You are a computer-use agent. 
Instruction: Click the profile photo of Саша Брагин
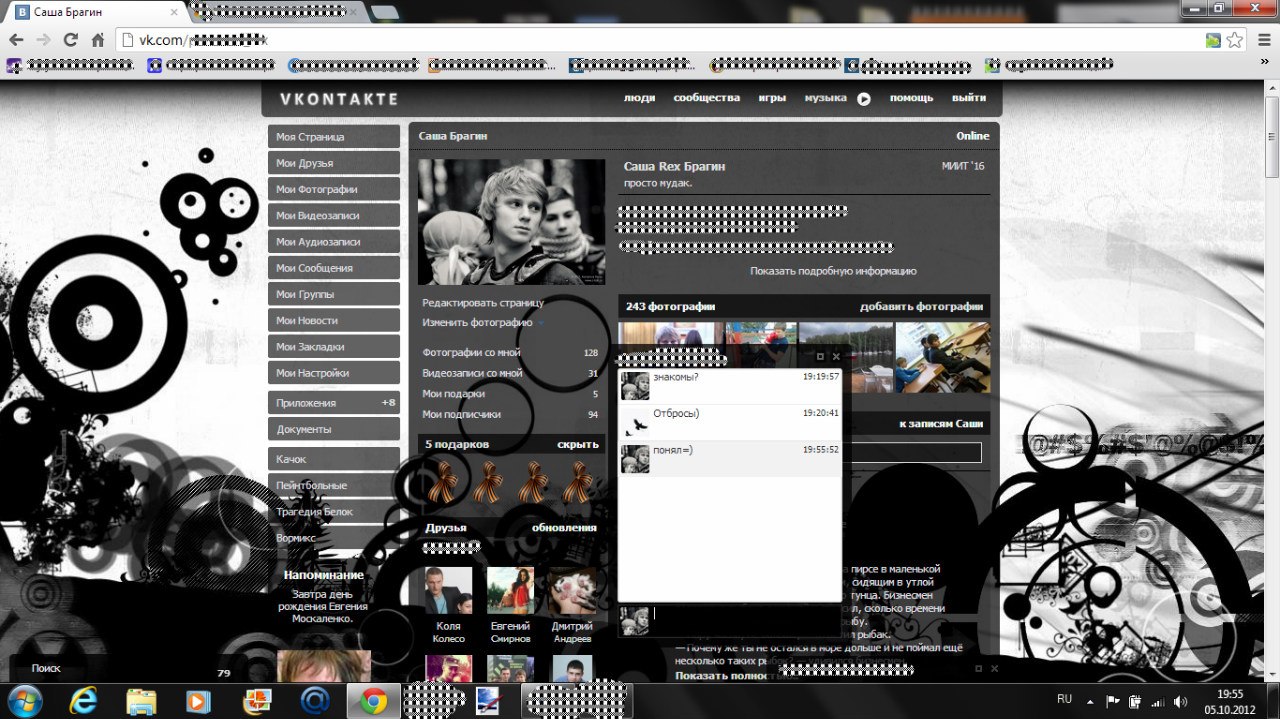tap(511, 222)
